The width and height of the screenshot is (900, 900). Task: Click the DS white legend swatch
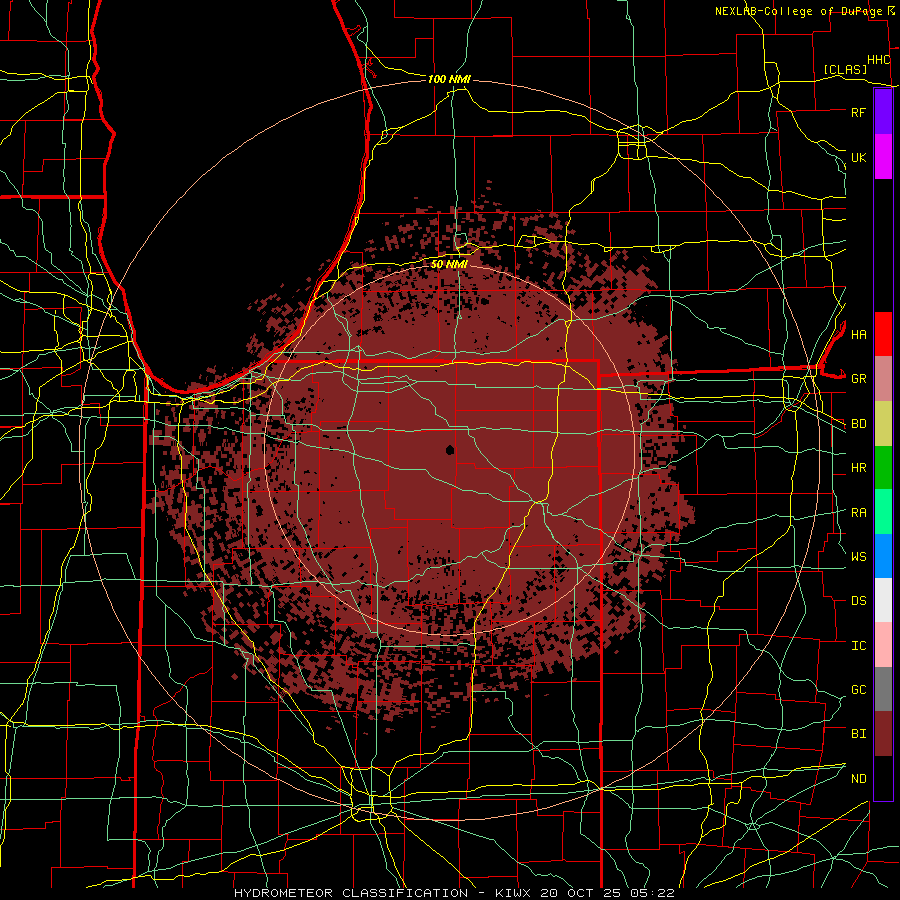[x=883, y=600]
